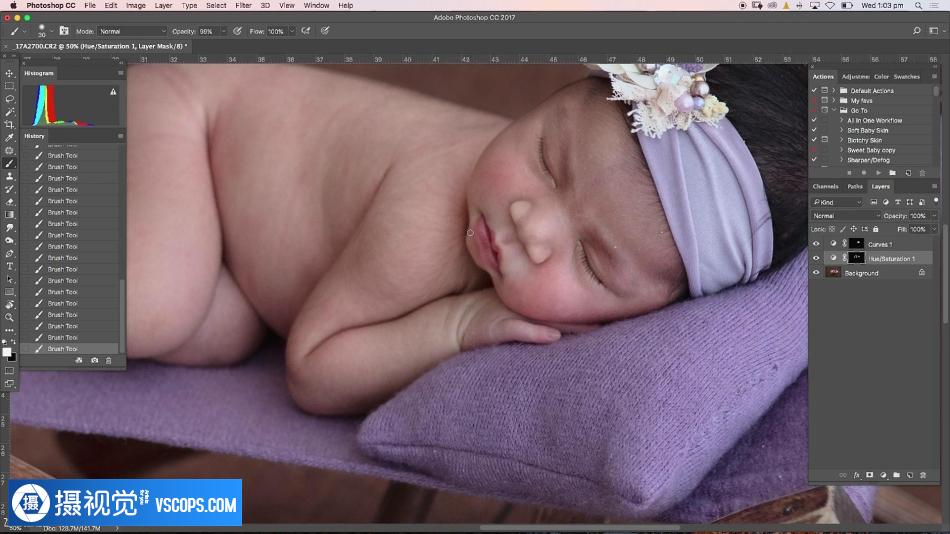This screenshot has height=534, width=950.
Task: Expand the Default Actions set
Action: click(x=834, y=90)
